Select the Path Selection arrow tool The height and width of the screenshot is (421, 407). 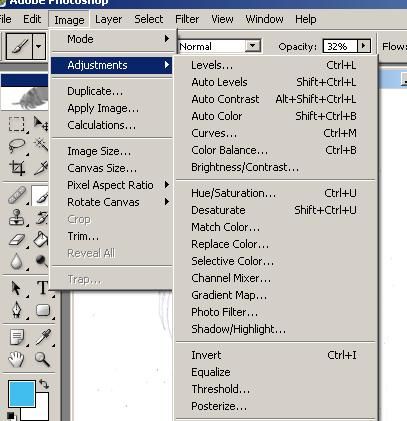(x=17, y=288)
